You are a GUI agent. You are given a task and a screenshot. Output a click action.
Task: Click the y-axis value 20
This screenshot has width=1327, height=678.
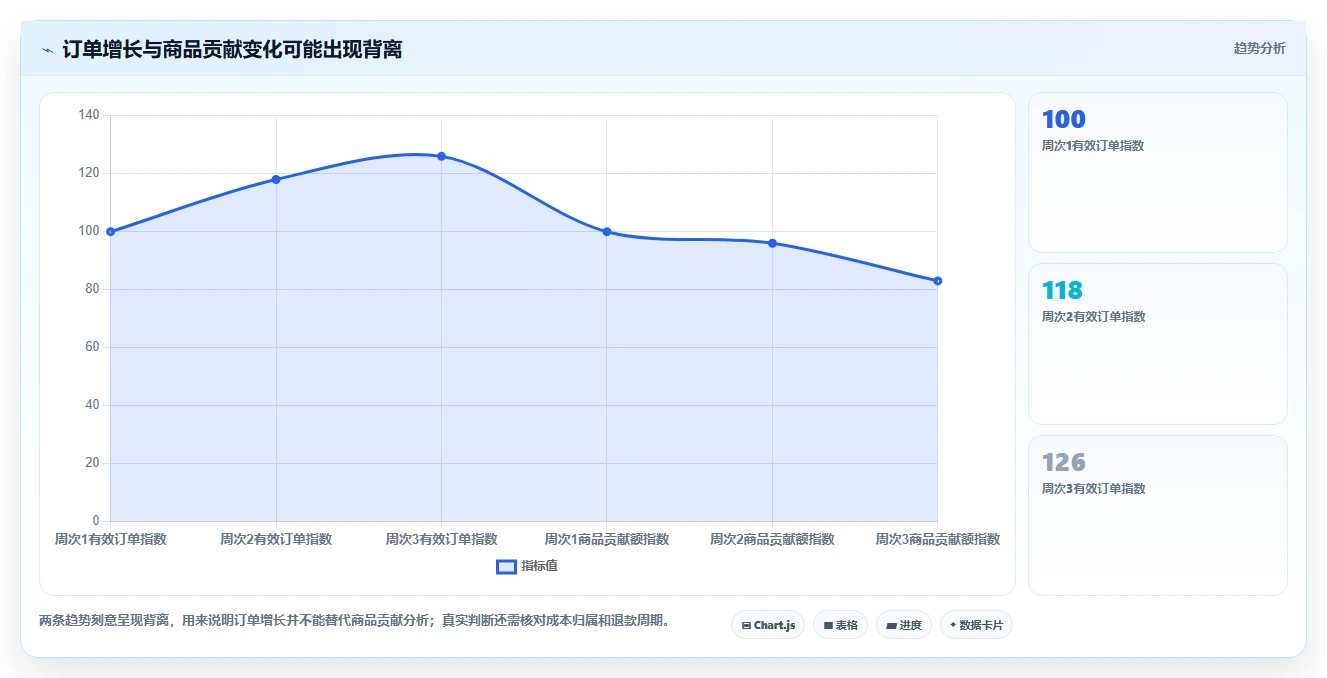pyautogui.click(x=92, y=463)
